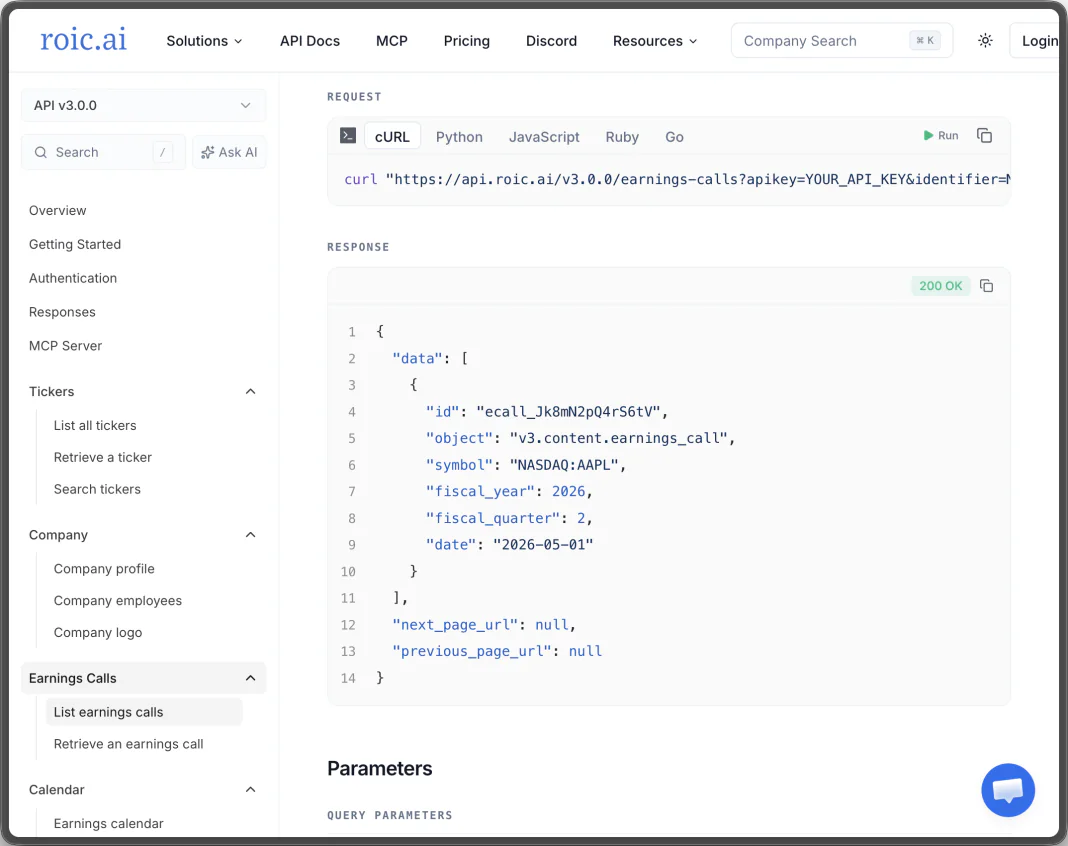Screen dimensions: 1068x846
Task: Click the "2026-05-01" date value
Action: point(543,544)
